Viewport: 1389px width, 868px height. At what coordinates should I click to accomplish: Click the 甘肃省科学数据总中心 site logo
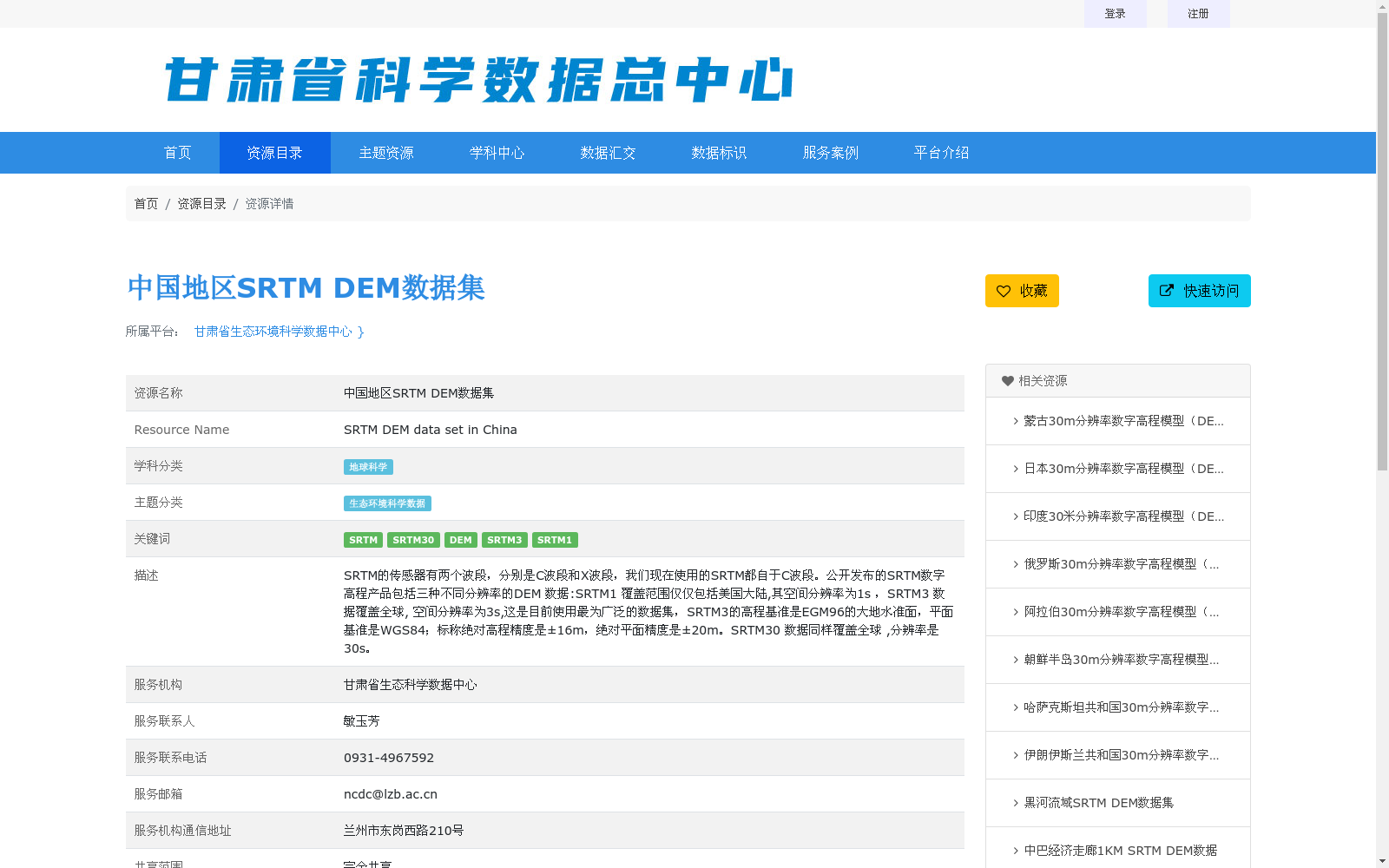point(478,80)
